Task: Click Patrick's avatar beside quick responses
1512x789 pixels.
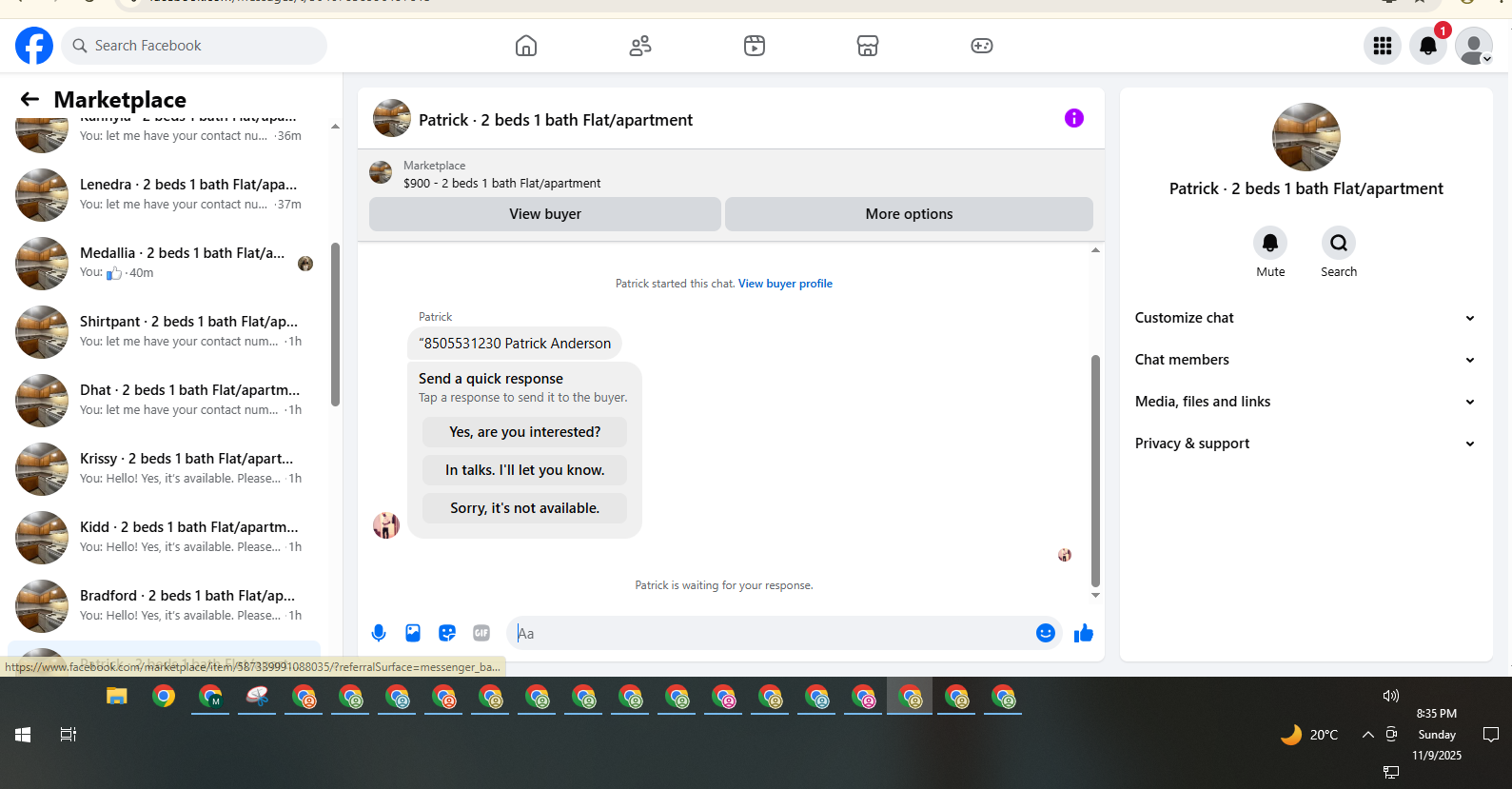Action: click(x=386, y=524)
